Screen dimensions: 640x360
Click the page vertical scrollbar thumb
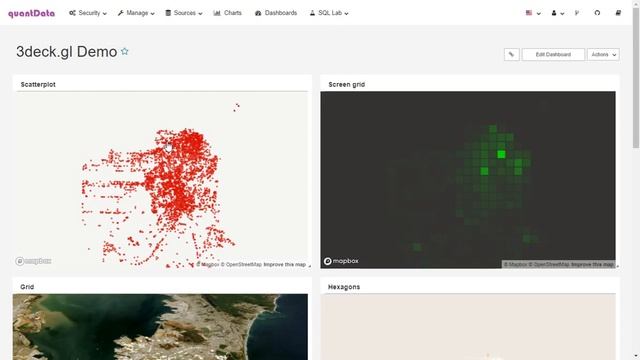click(x=636, y=78)
